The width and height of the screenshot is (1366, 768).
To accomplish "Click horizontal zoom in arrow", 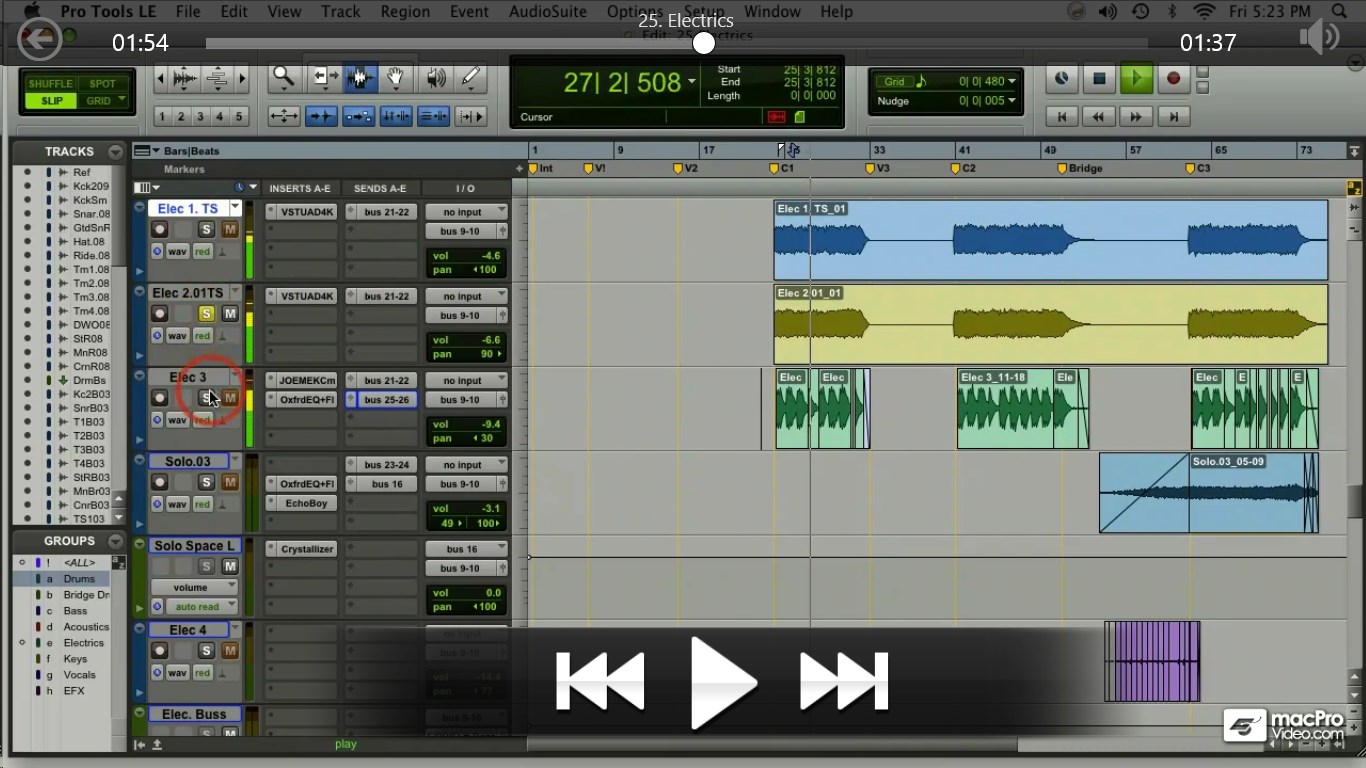I will click(241, 78).
